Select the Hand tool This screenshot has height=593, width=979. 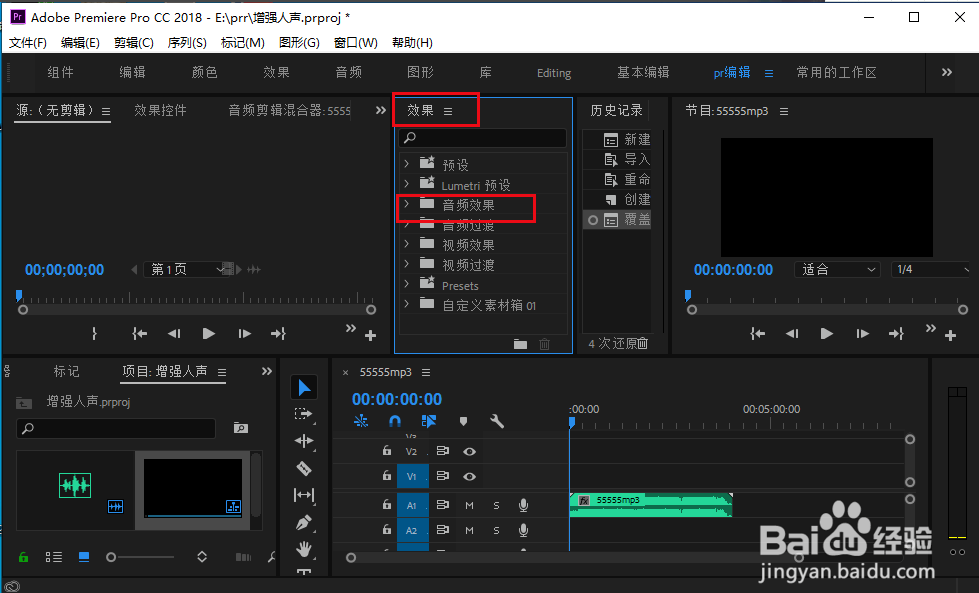pyautogui.click(x=304, y=549)
